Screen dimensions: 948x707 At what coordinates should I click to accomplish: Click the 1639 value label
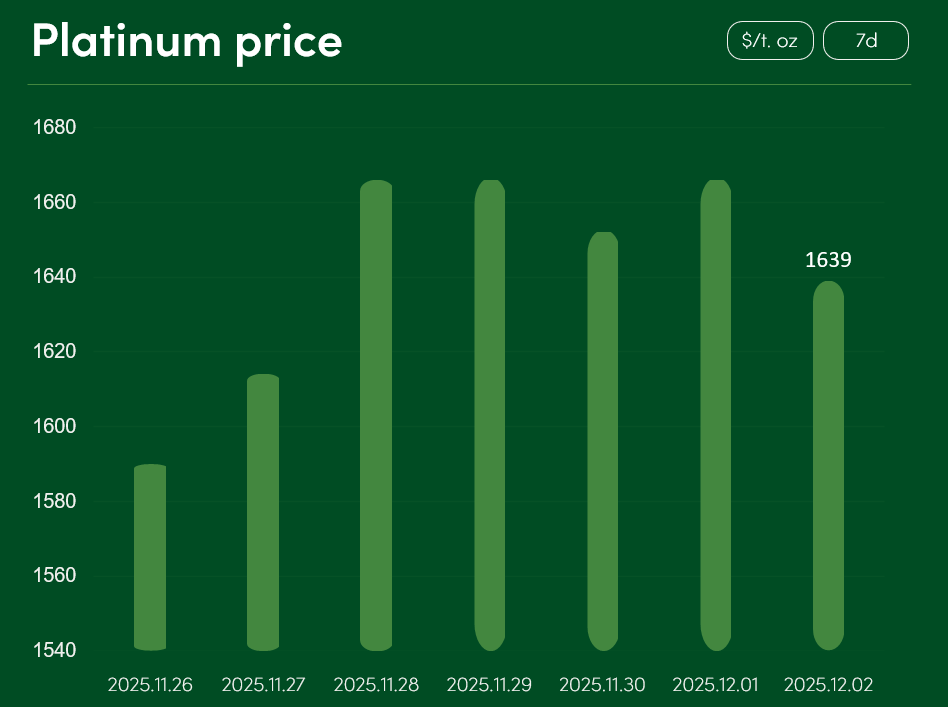(x=828, y=261)
